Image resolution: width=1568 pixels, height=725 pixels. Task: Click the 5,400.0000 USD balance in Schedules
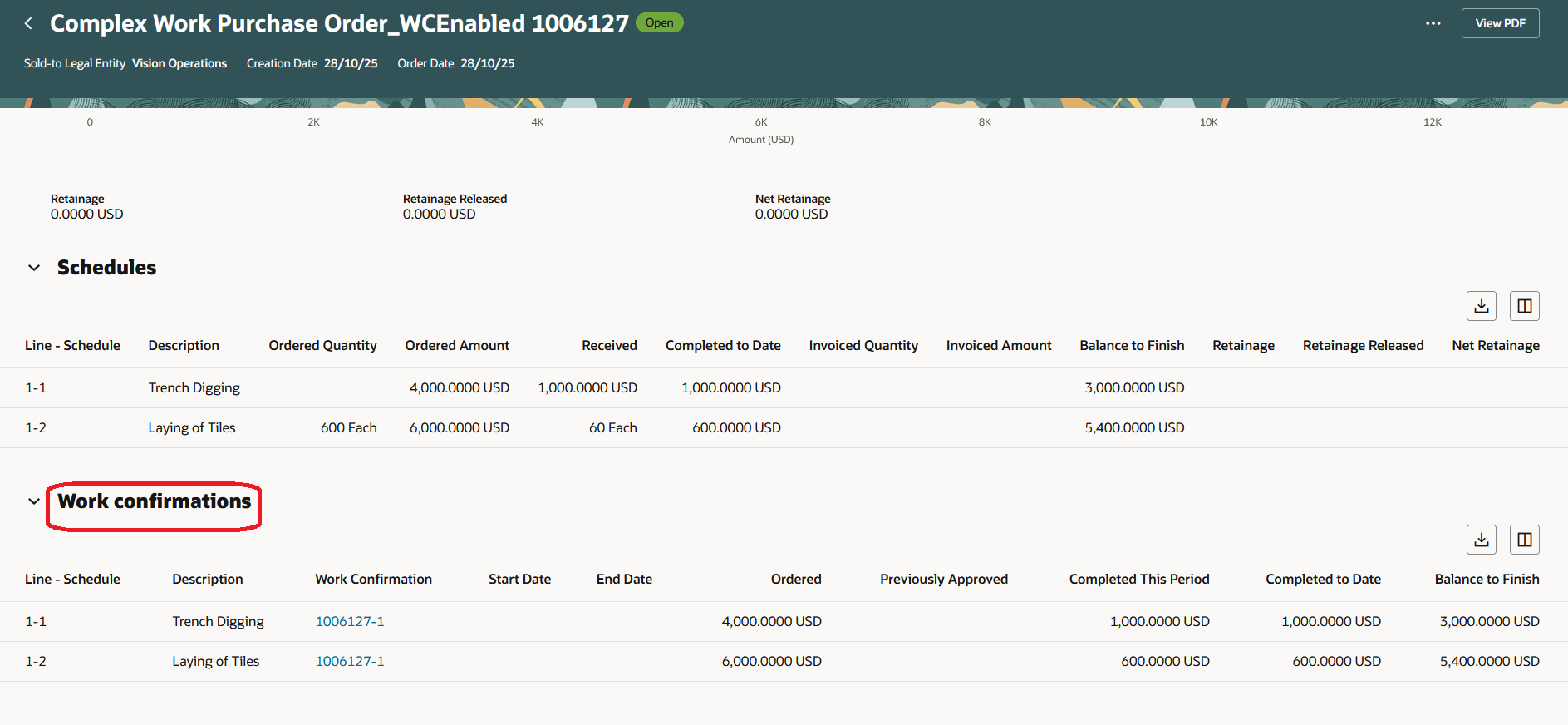click(x=1134, y=427)
